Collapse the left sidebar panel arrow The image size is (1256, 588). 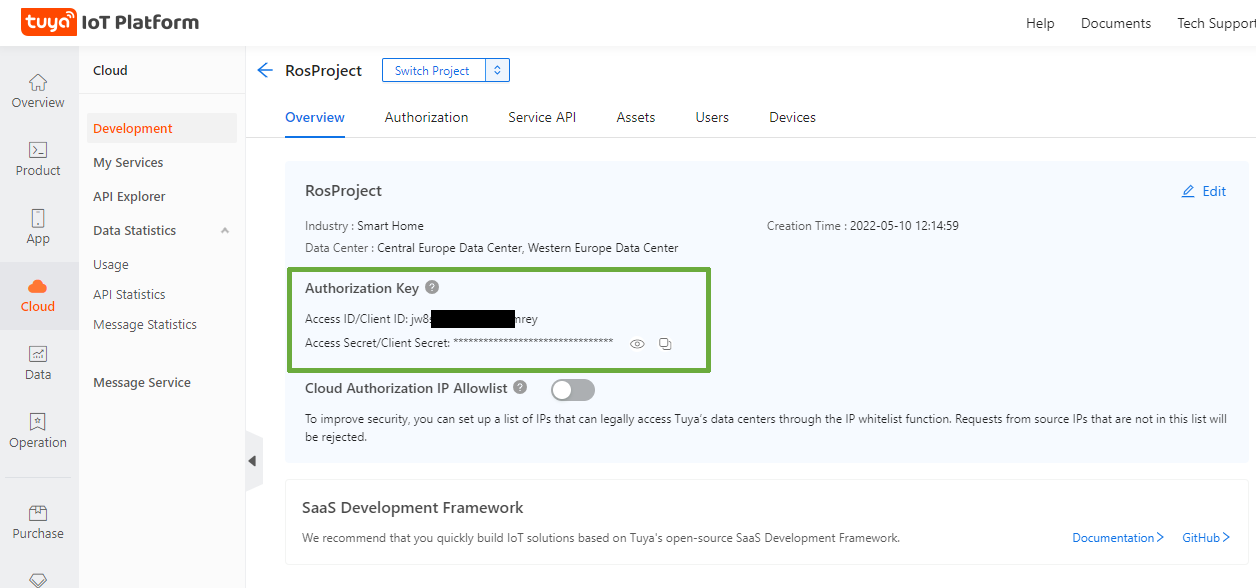(252, 461)
